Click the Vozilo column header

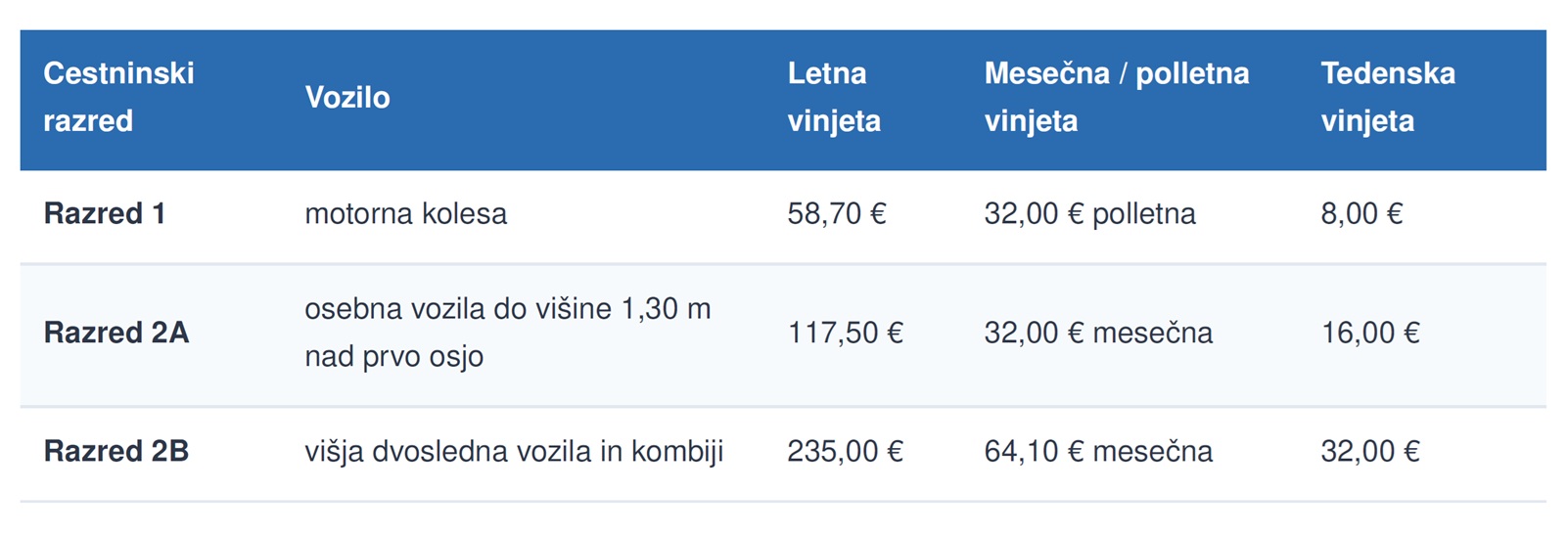point(347,97)
